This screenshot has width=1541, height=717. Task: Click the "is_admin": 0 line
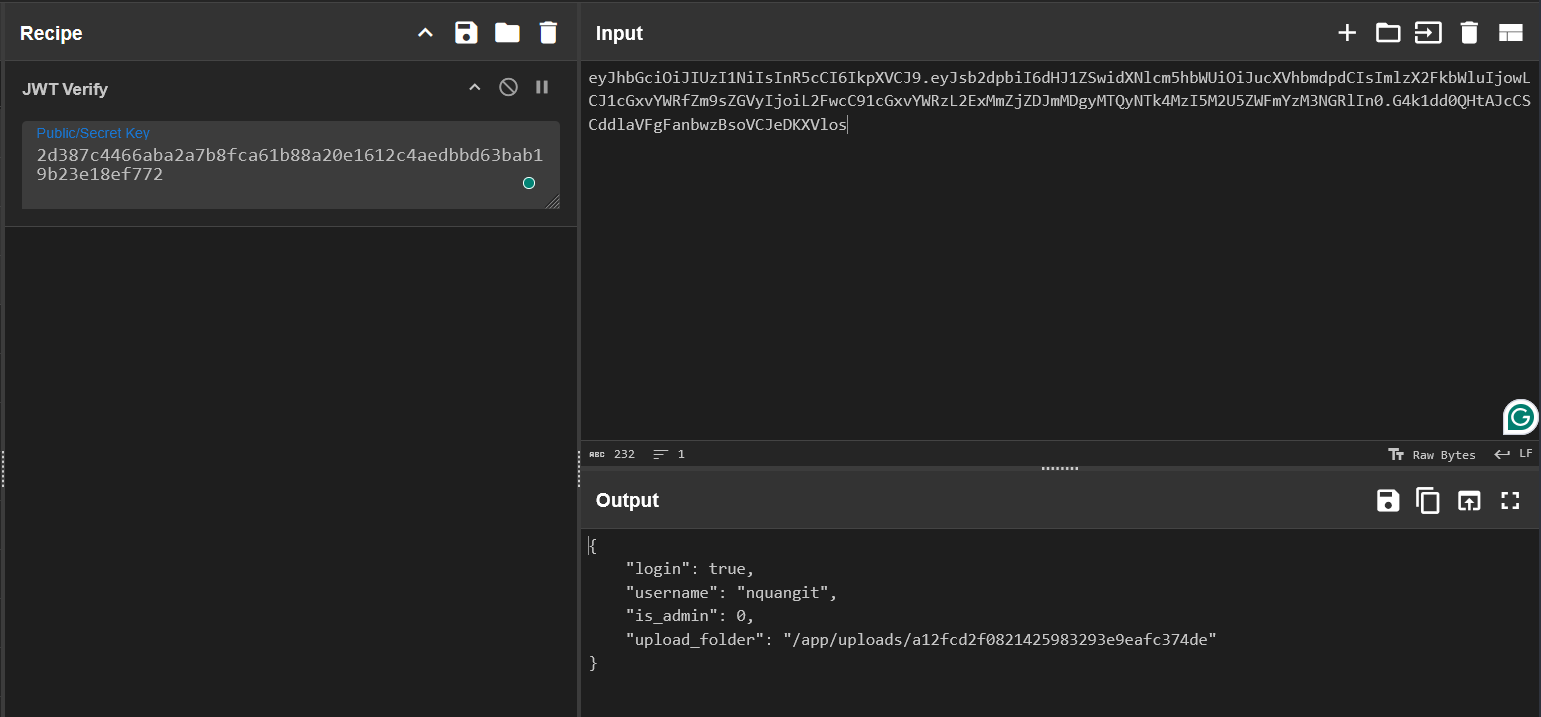pyautogui.click(x=690, y=615)
